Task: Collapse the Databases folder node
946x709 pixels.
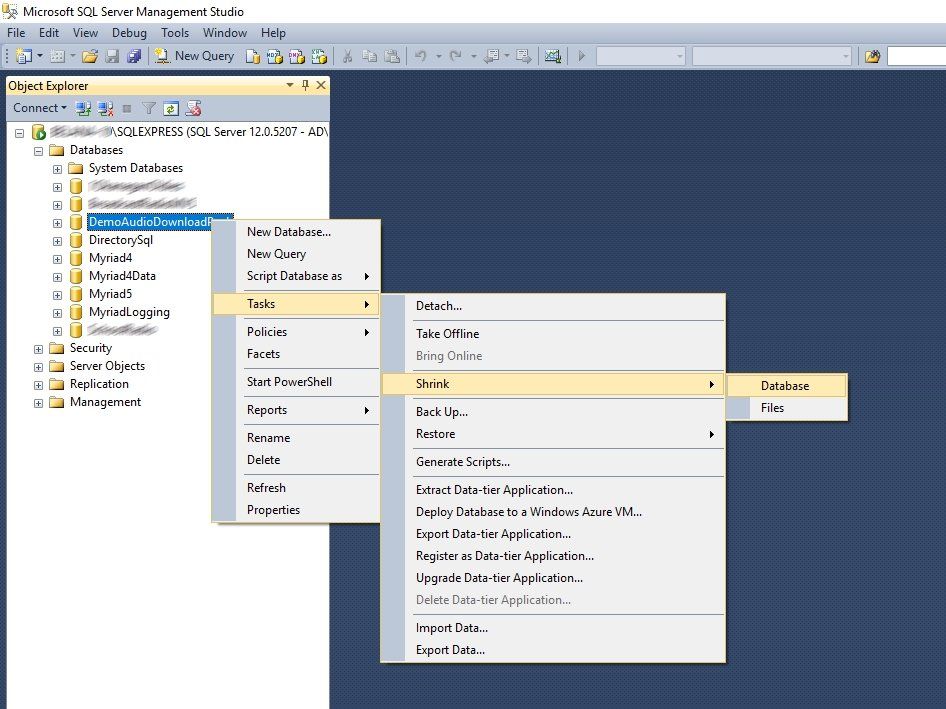Action: [39, 151]
